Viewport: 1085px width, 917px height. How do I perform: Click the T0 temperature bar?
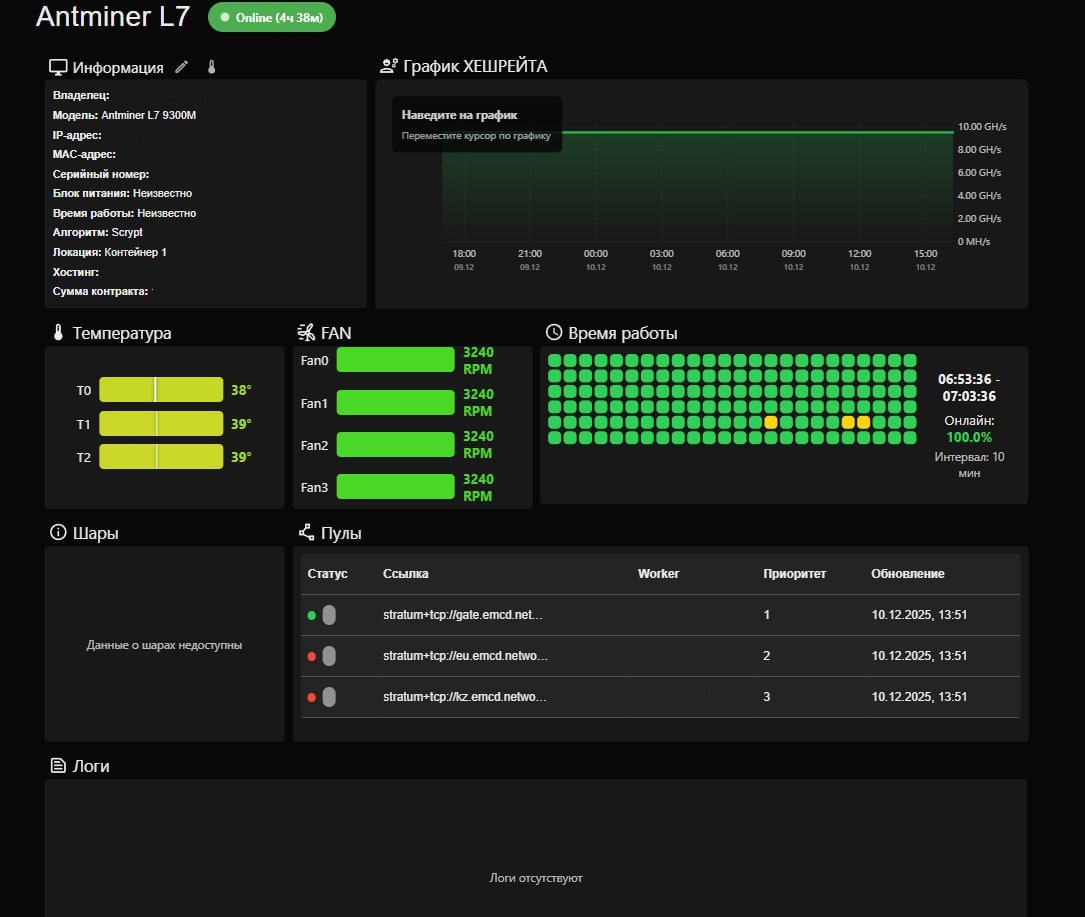coord(160,390)
